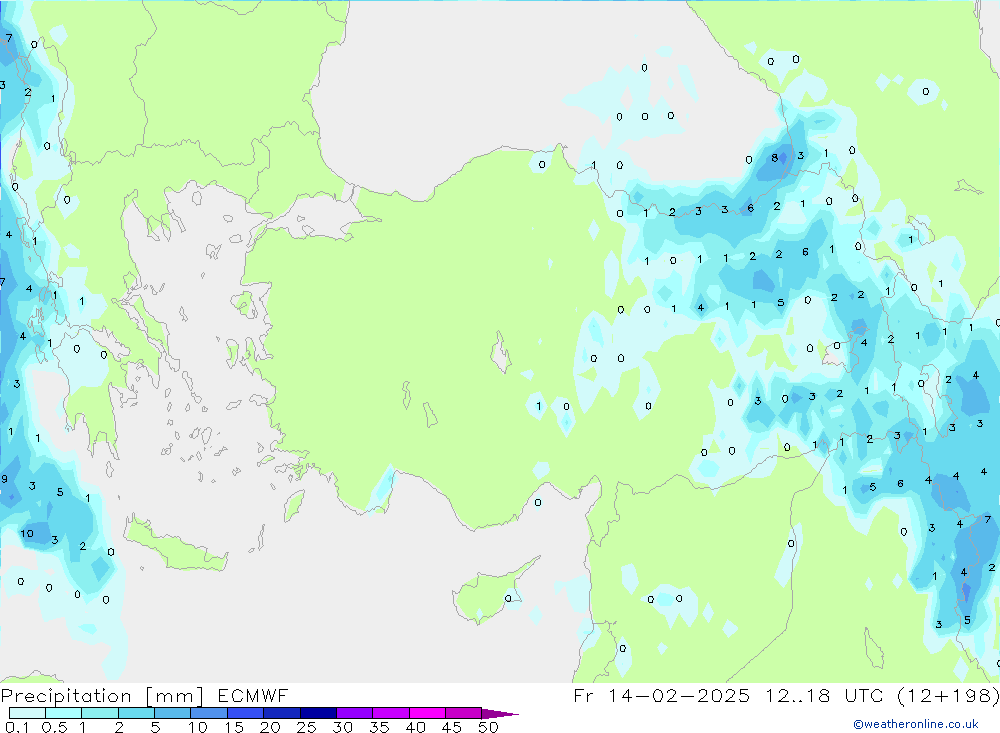This screenshot has height=733, width=1000.
Task: Click the 0.1–0.5 mm lightest cyan legend swatch
Action: (x=27, y=713)
